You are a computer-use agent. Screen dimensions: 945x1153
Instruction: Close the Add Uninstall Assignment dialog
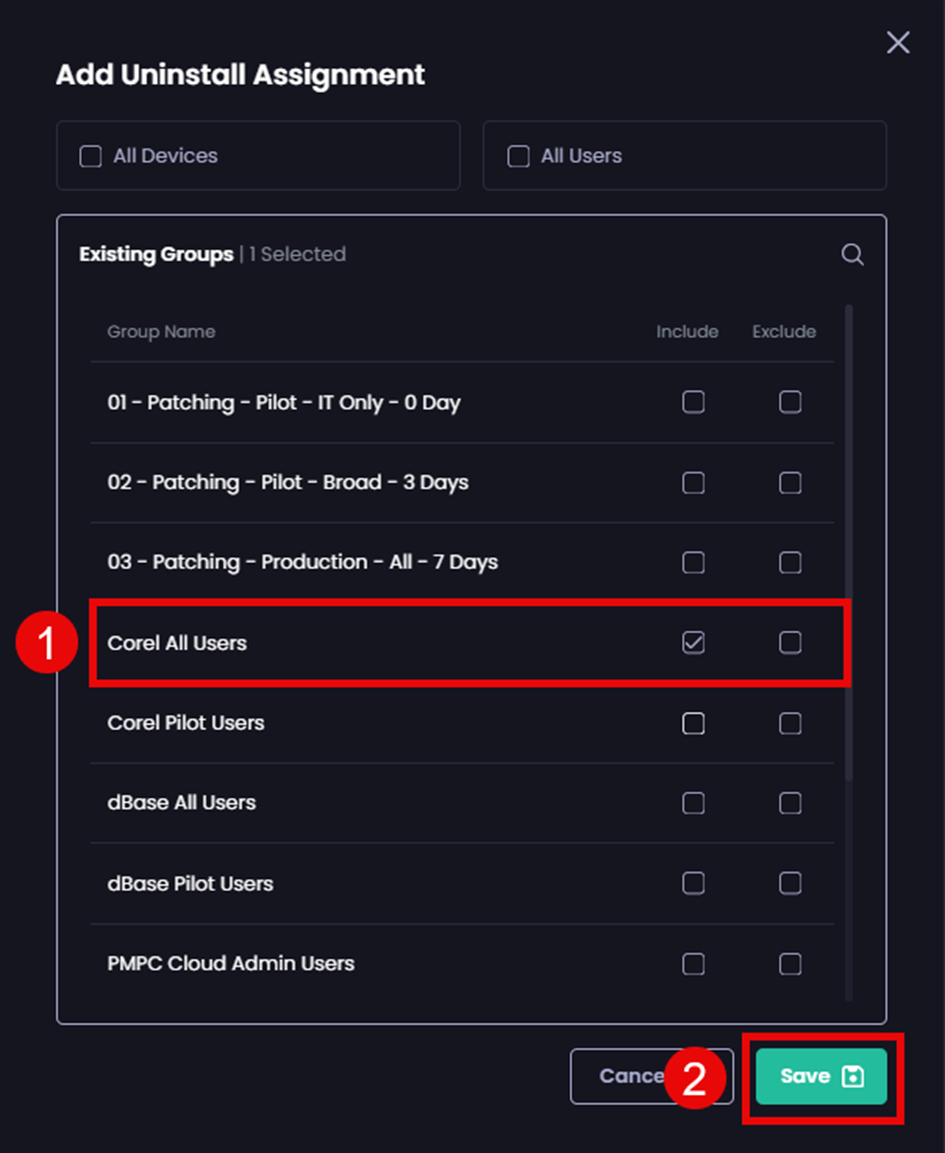point(897,42)
